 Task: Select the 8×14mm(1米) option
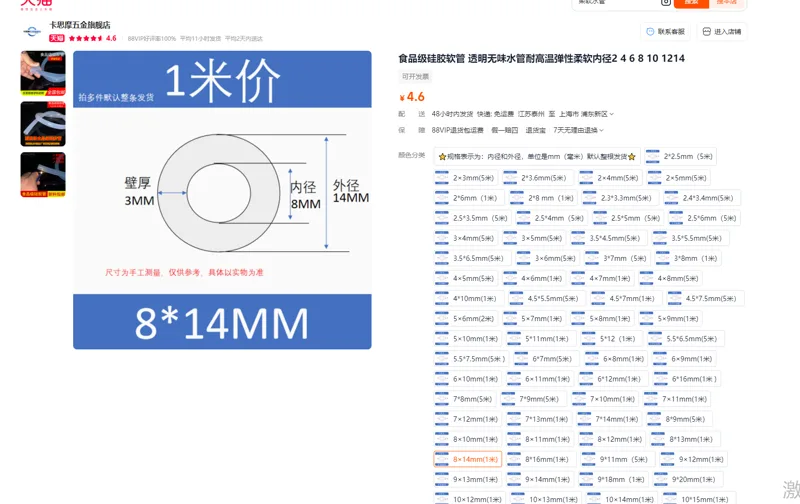[x=468, y=459]
